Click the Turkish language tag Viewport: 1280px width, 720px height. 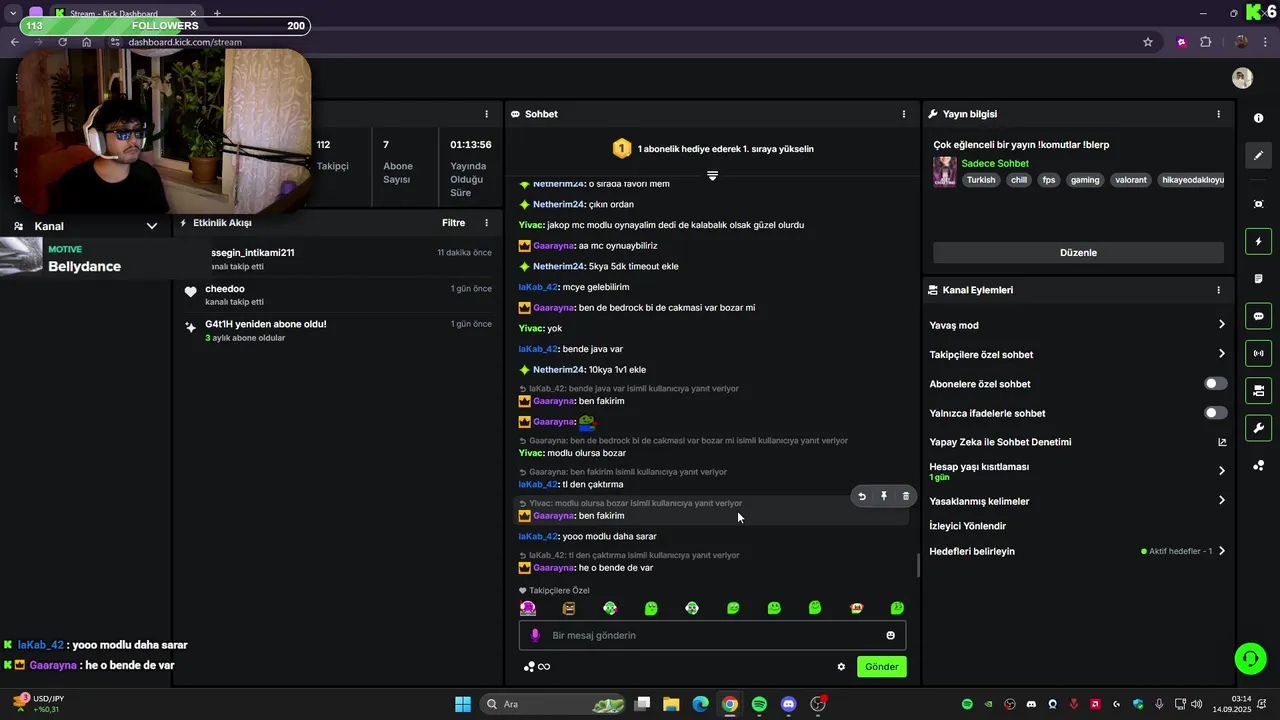980,180
